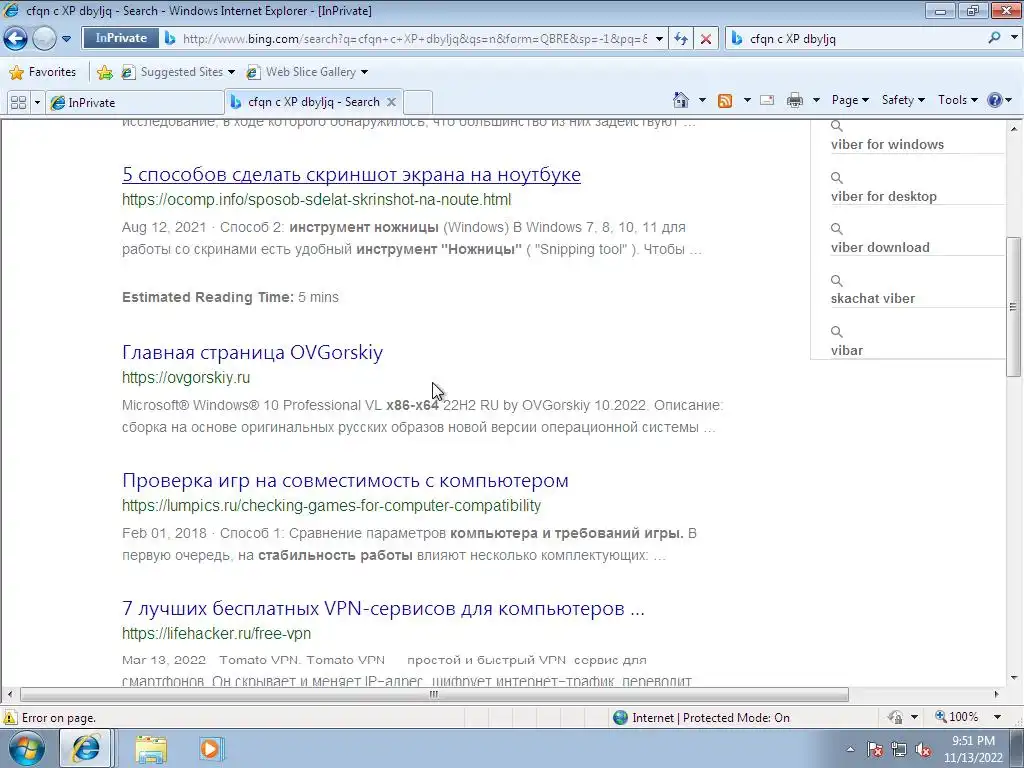This screenshot has height=768, width=1024.
Task: Click the Error on page warning icon
Action: coord(10,717)
